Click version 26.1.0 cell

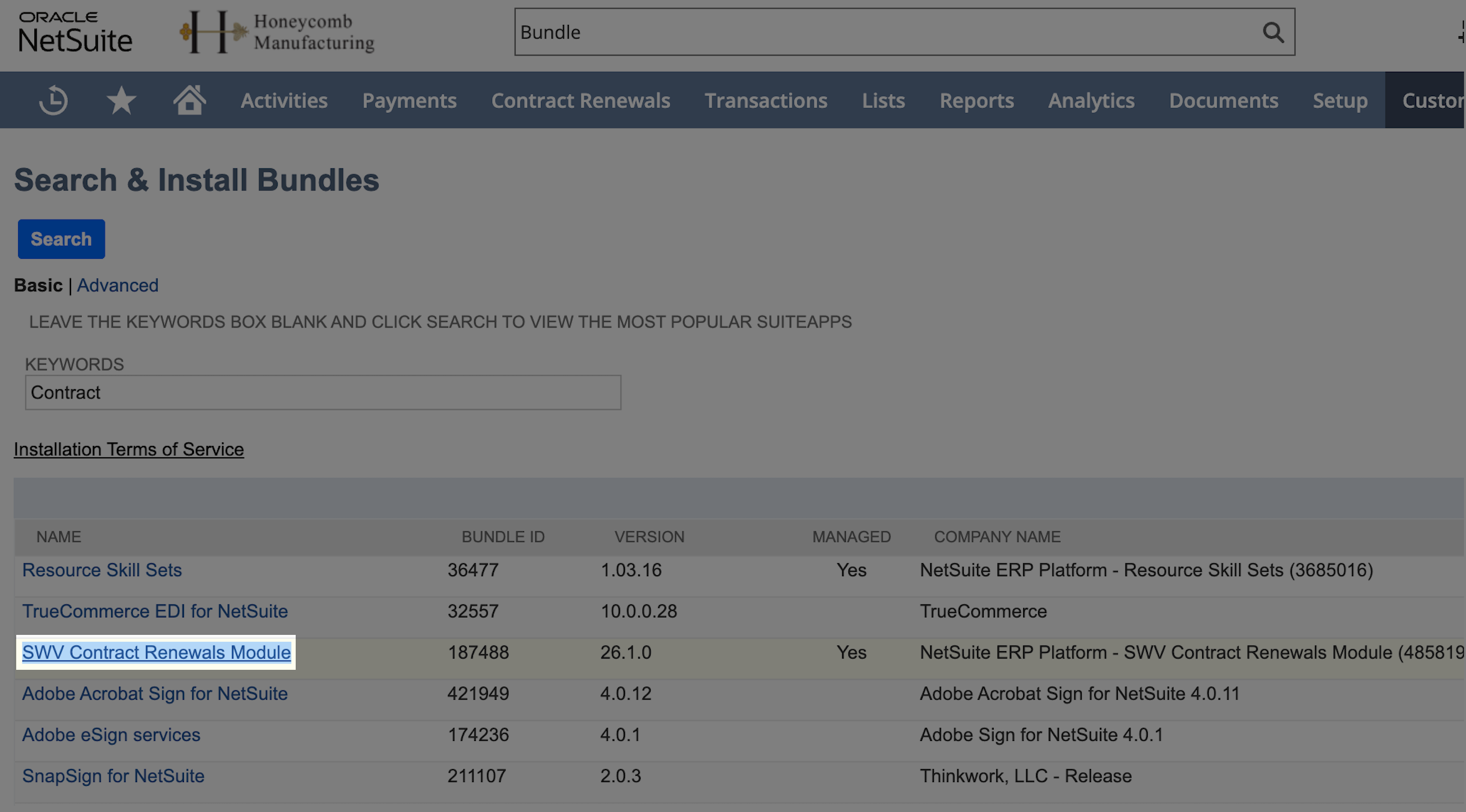coord(626,652)
